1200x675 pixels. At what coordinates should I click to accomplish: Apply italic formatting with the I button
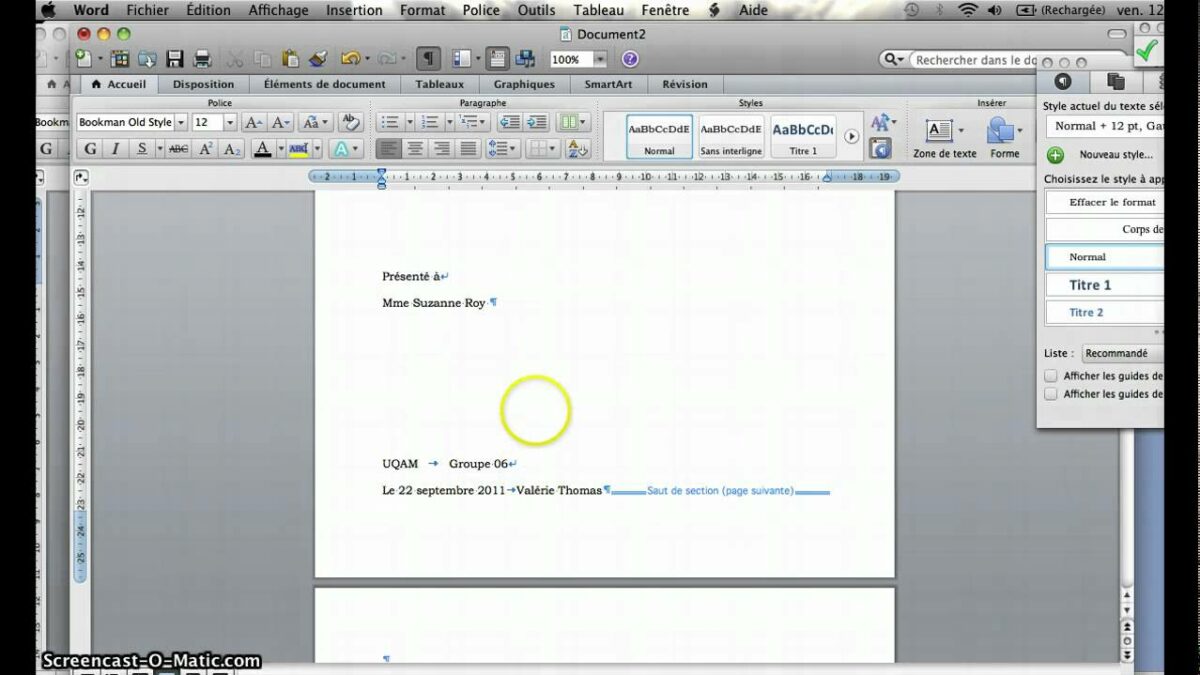[x=115, y=149]
